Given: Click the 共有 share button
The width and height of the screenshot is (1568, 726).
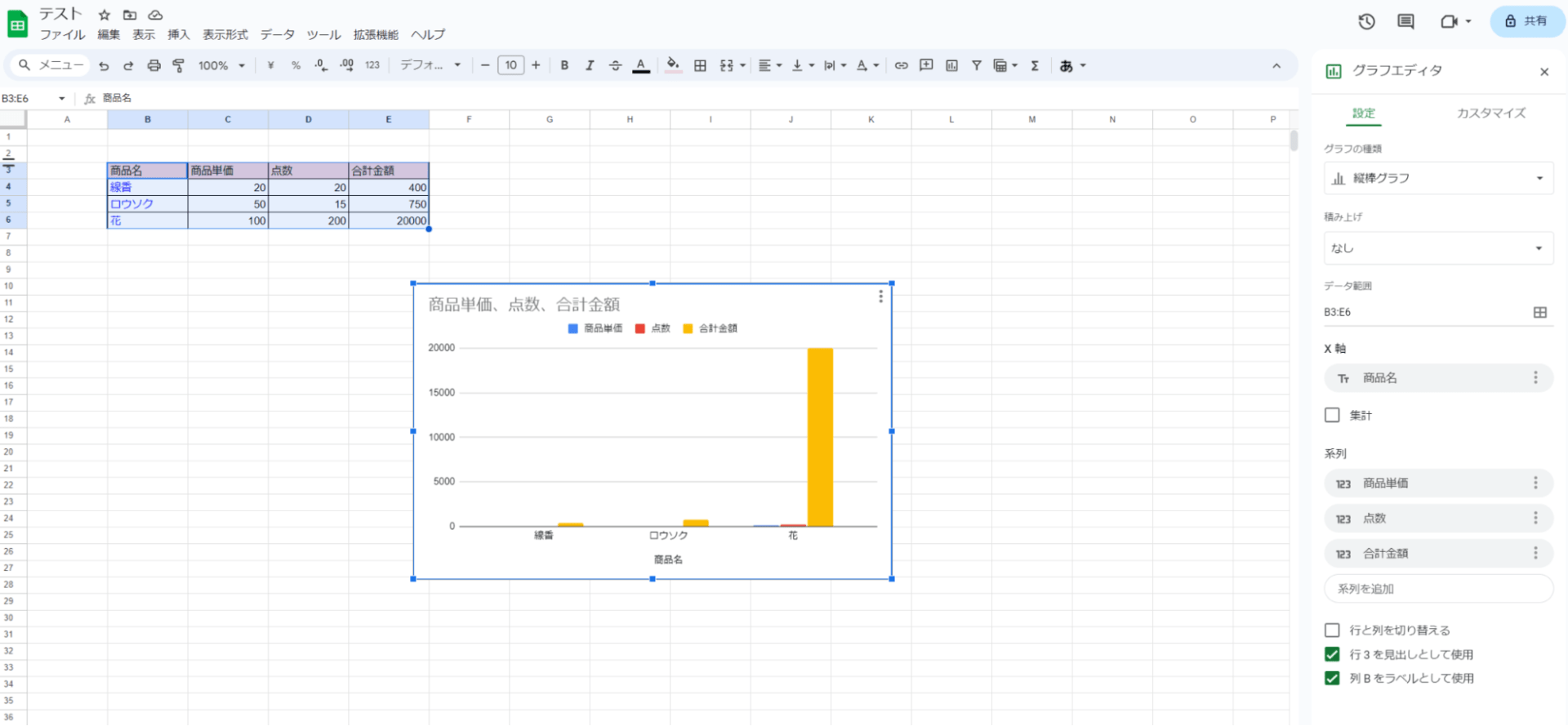Looking at the screenshot, I should pos(1526,21).
